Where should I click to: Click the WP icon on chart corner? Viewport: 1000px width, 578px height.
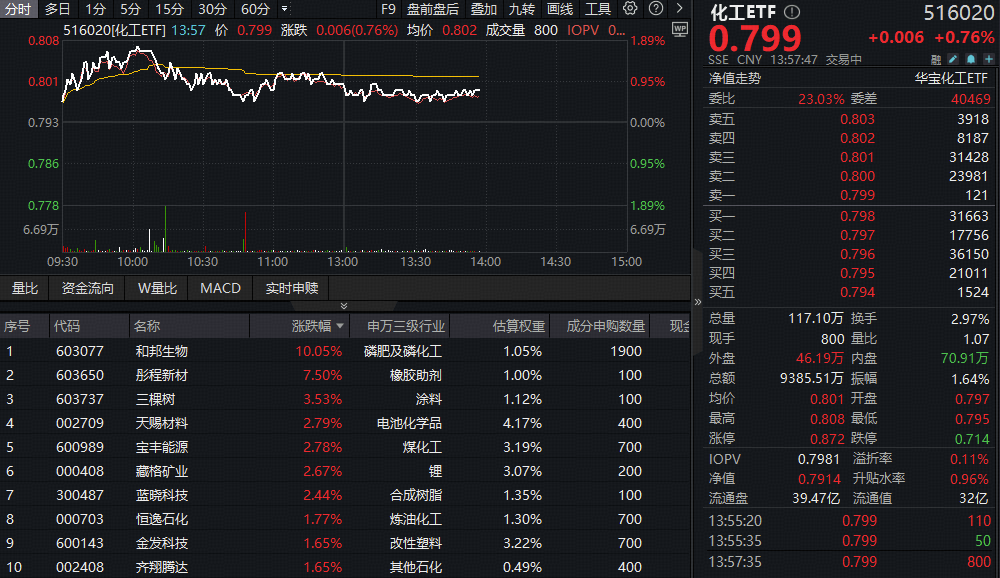pos(680,30)
